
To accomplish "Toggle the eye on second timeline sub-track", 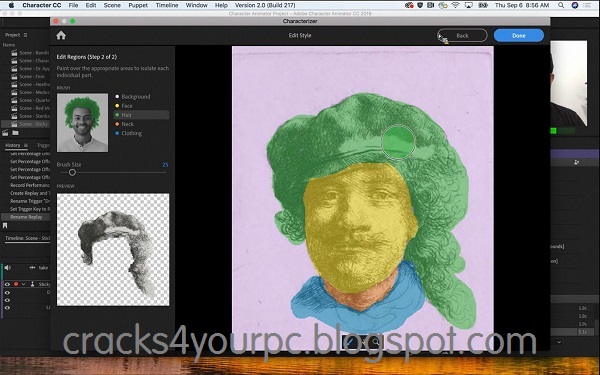I will click(x=7, y=293).
